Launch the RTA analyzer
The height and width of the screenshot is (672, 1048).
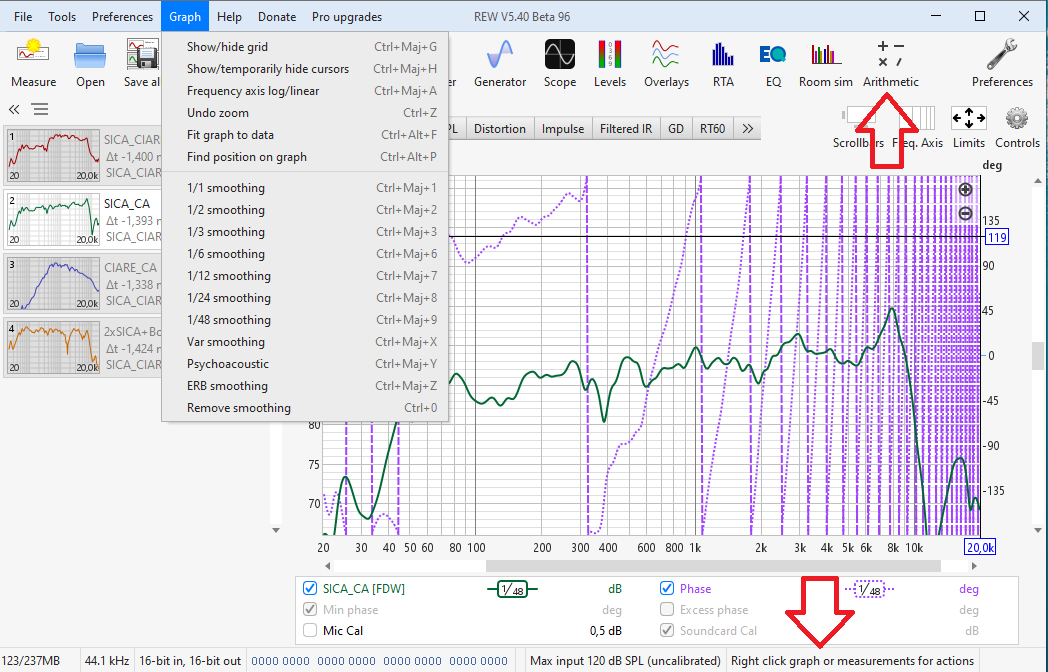[722, 61]
